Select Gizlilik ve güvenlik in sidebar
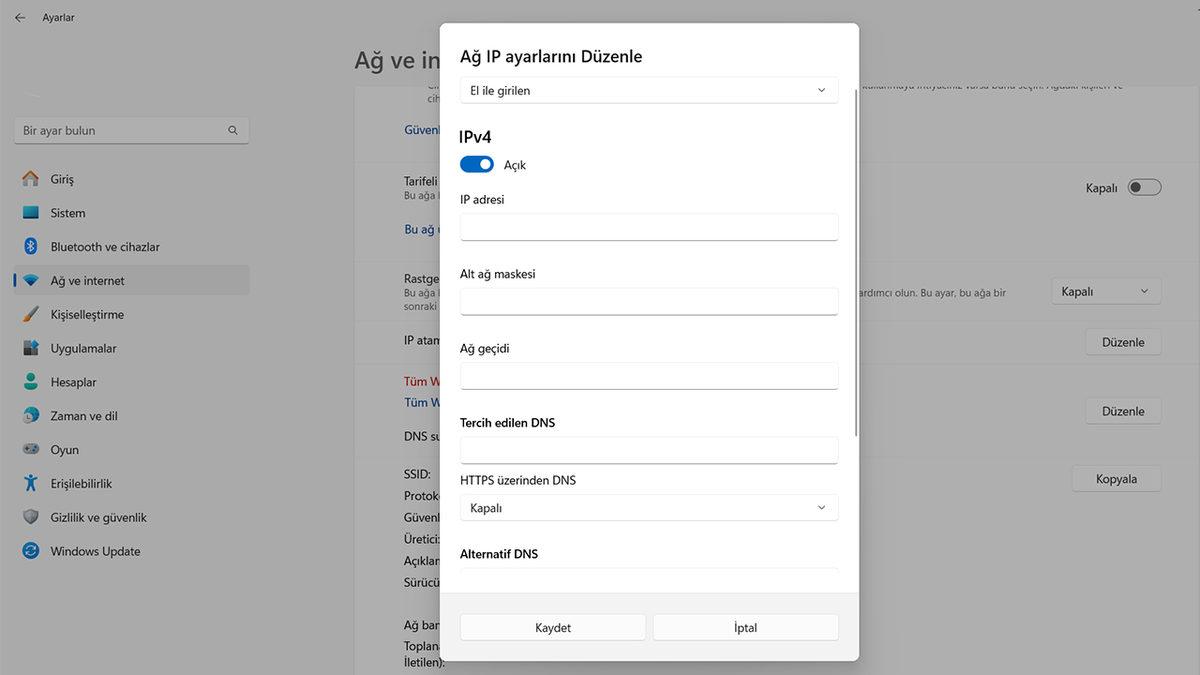Image resolution: width=1200 pixels, height=675 pixels. pyautogui.click(x=30, y=517)
